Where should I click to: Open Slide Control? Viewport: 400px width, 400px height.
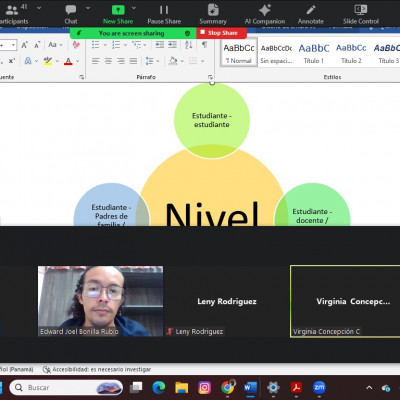(361, 14)
